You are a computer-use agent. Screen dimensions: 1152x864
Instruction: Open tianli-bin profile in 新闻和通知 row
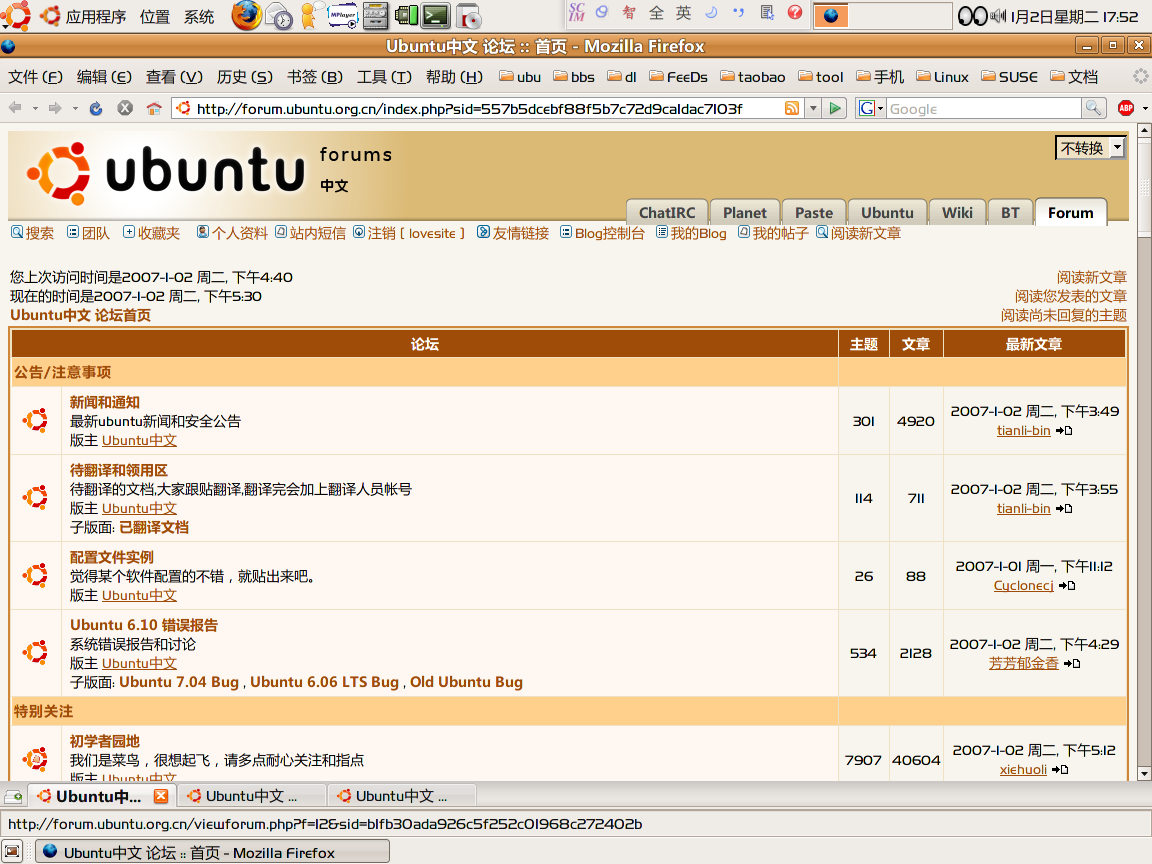[1023, 431]
